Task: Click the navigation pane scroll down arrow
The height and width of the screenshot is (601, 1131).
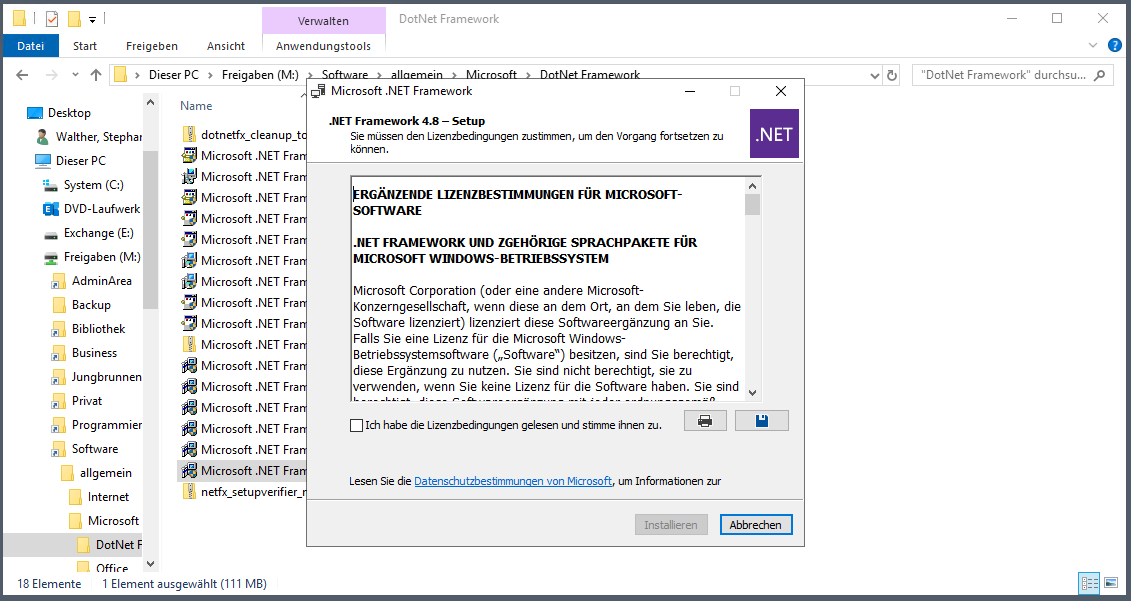Action: (150, 564)
